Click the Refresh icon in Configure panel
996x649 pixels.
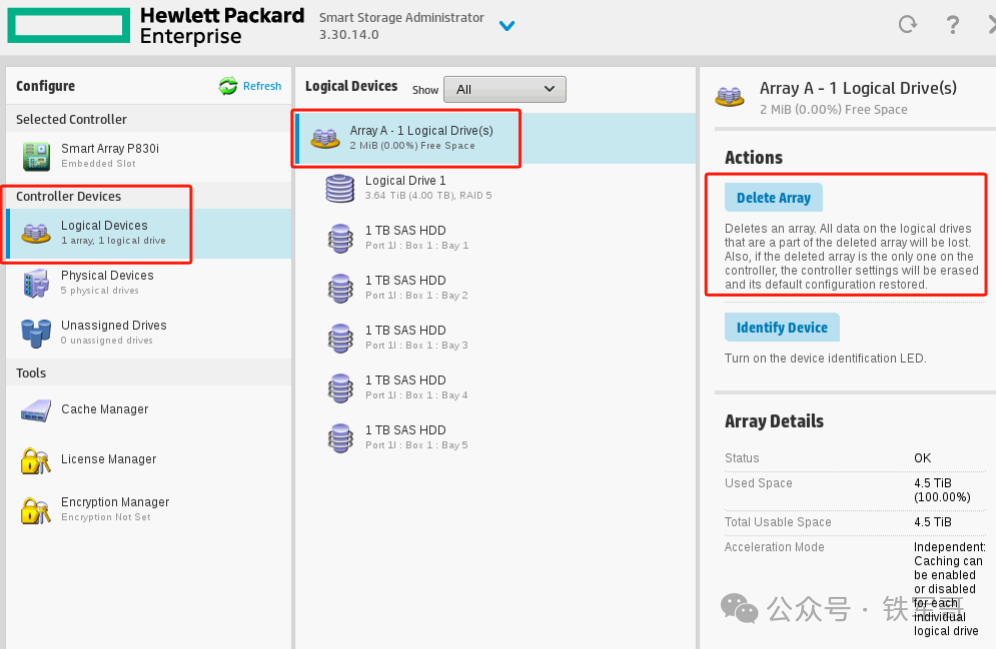pyautogui.click(x=227, y=86)
